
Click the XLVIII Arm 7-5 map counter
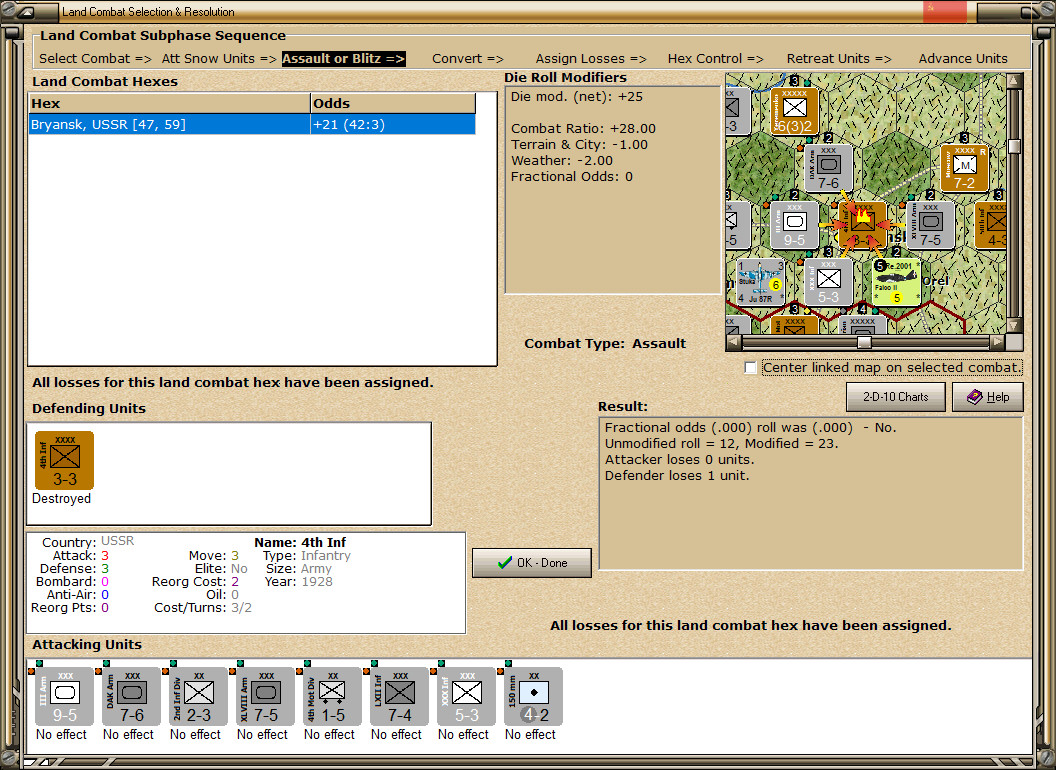(930, 224)
